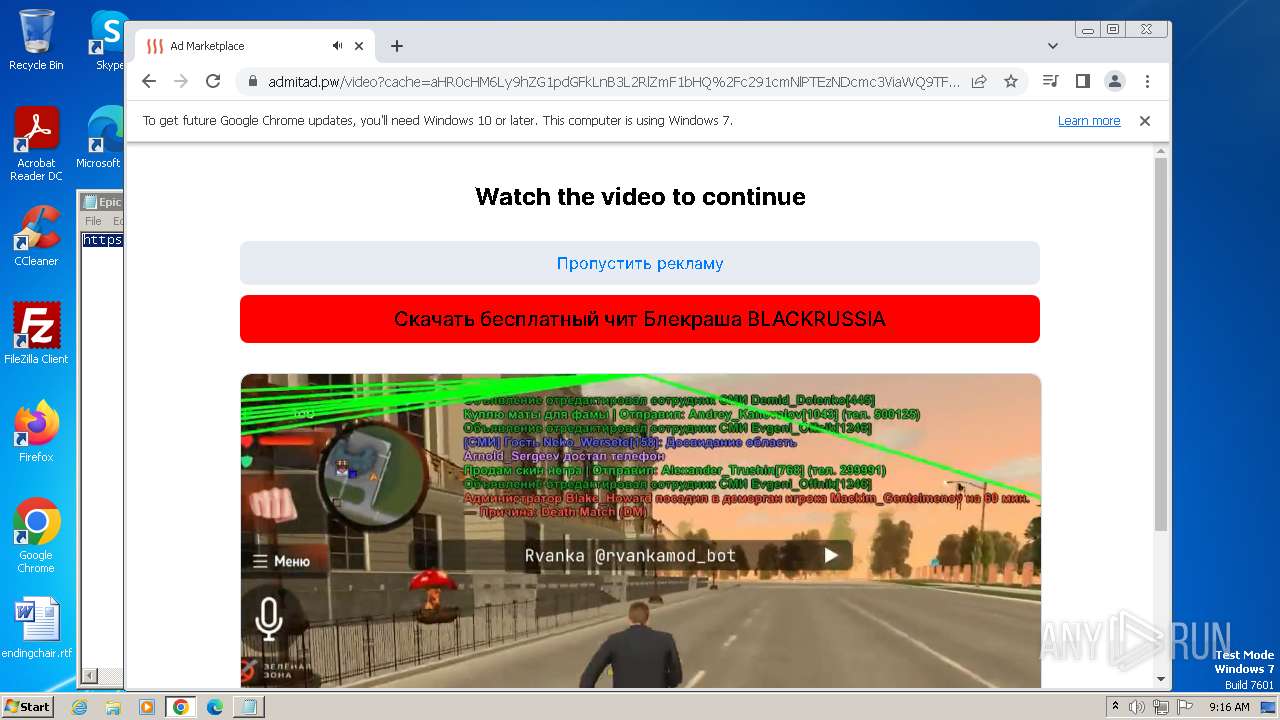Open endingchair.rtf document icon
Screen dimensions: 1280x720
pyautogui.click(x=36, y=628)
